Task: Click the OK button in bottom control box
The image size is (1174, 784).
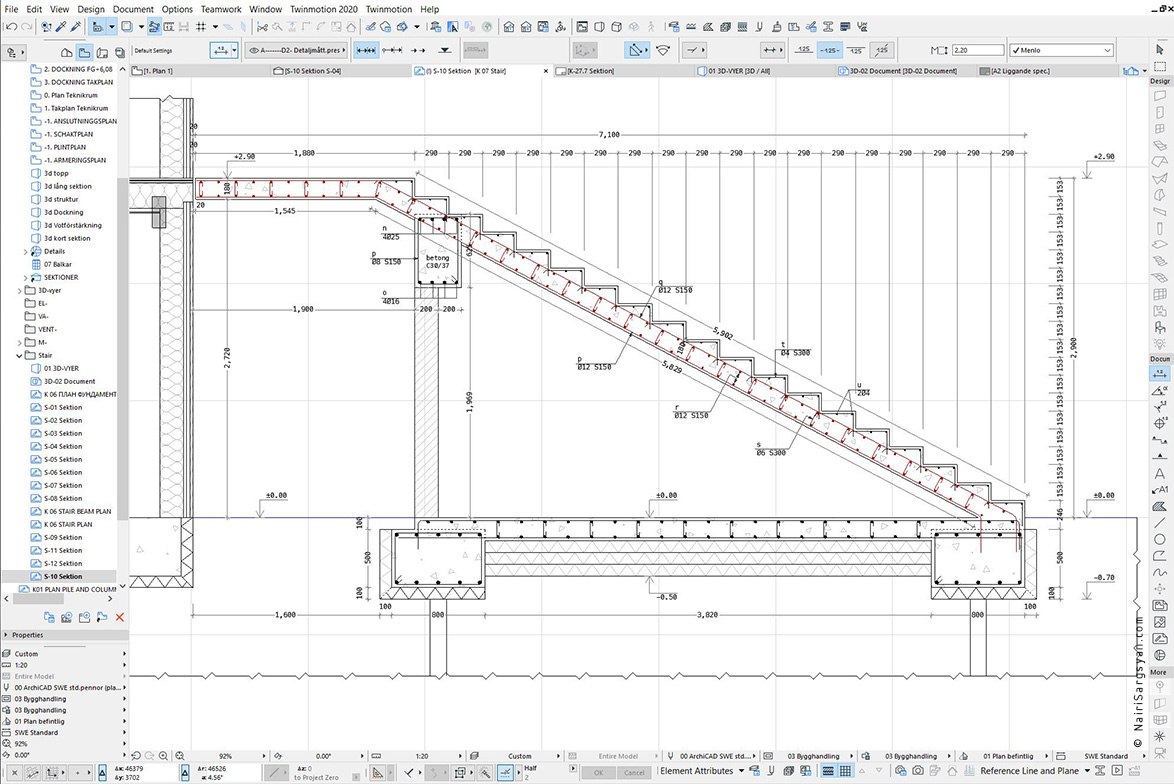Action: pos(597,772)
